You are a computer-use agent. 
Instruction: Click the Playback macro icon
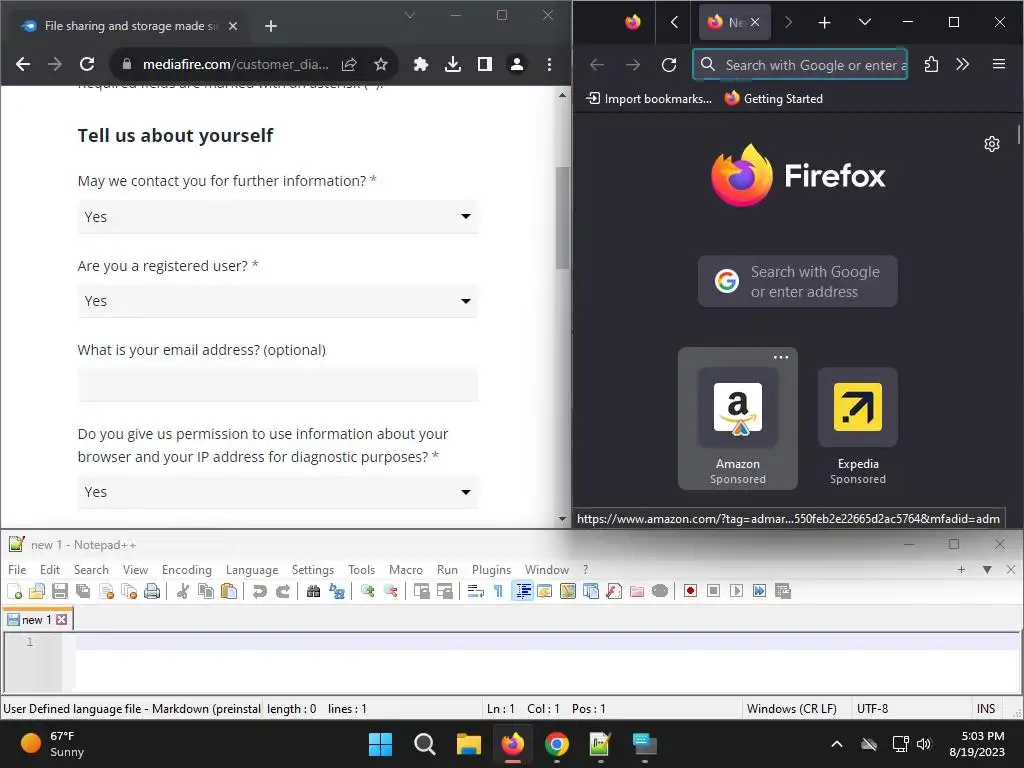736,591
